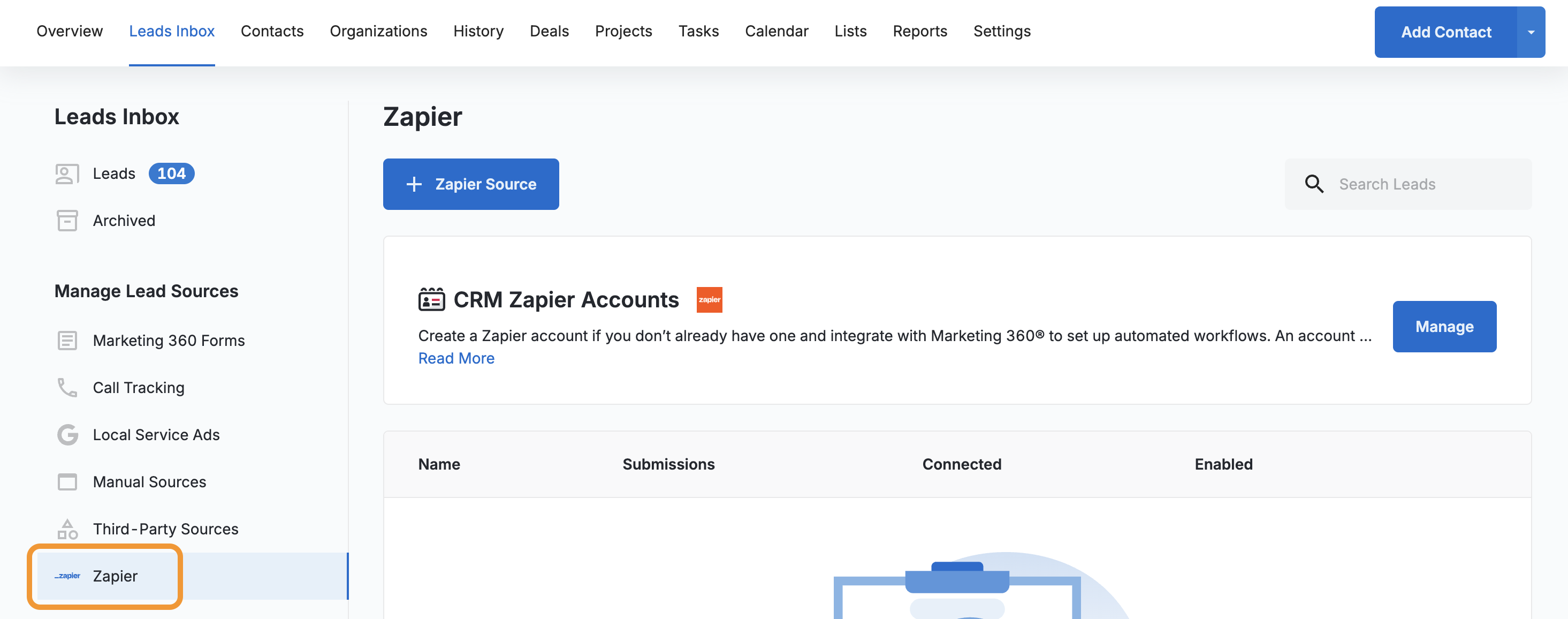Go to the Reports tab

coord(919,31)
